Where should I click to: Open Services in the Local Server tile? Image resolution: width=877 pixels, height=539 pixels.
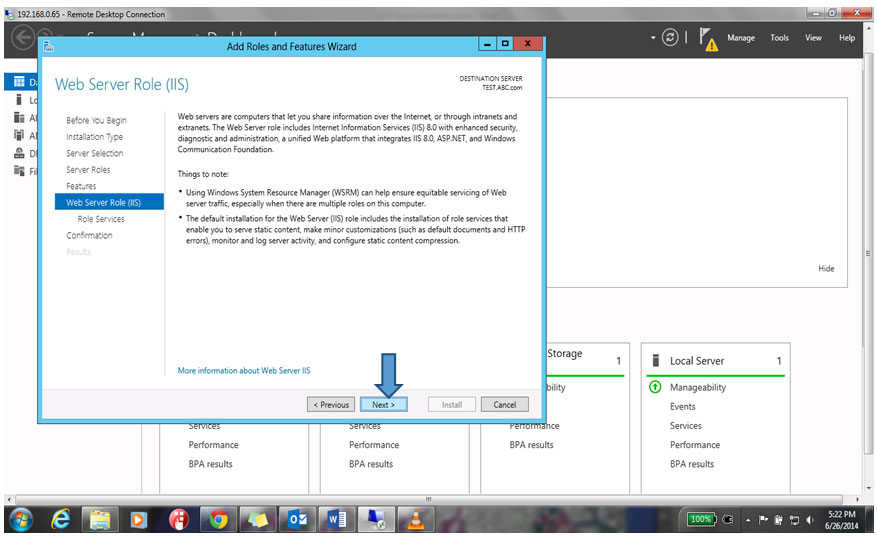coord(686,425)
